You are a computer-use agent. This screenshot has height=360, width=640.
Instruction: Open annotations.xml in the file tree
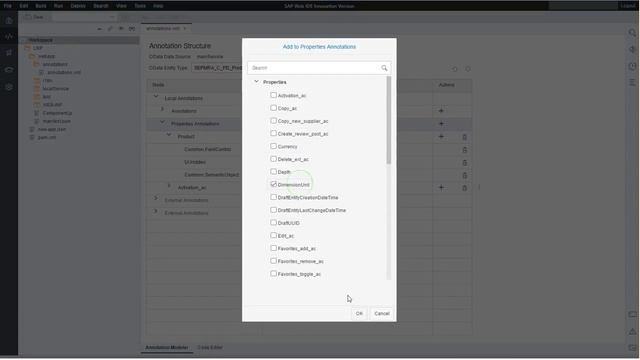click(x=64, y=72)
